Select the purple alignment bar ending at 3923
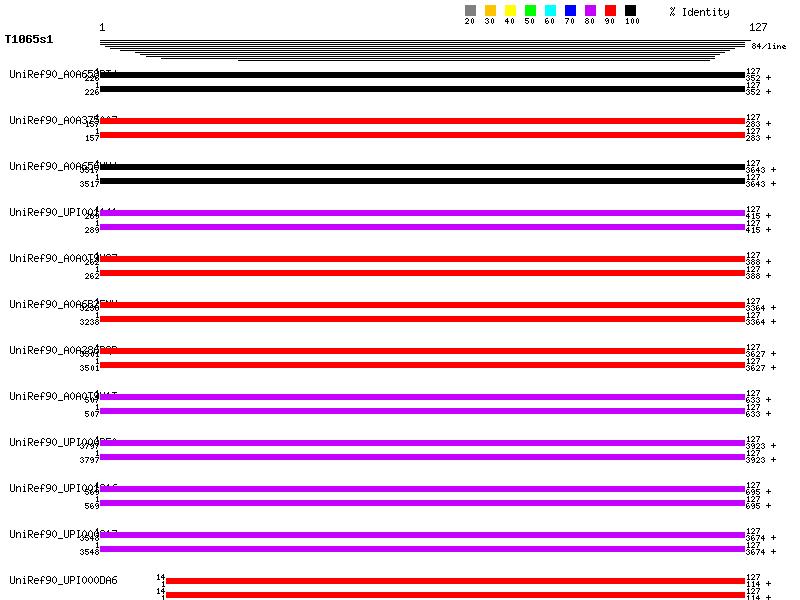This screenshot has width=800, height=600. [x=422, y=443]
